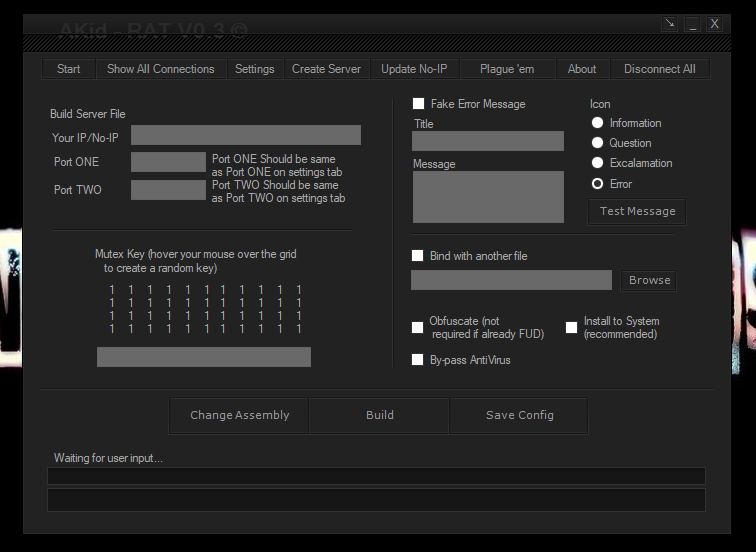Close the window with the X button
The height and width of the screenshot is (552, 756).
pyautogui.click(x=715, y=23)
